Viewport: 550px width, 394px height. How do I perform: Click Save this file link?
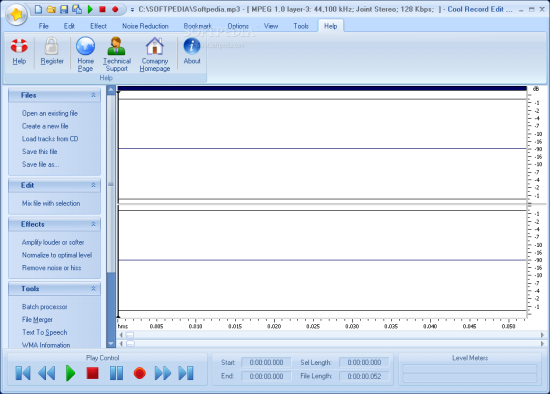coord(40,151)
